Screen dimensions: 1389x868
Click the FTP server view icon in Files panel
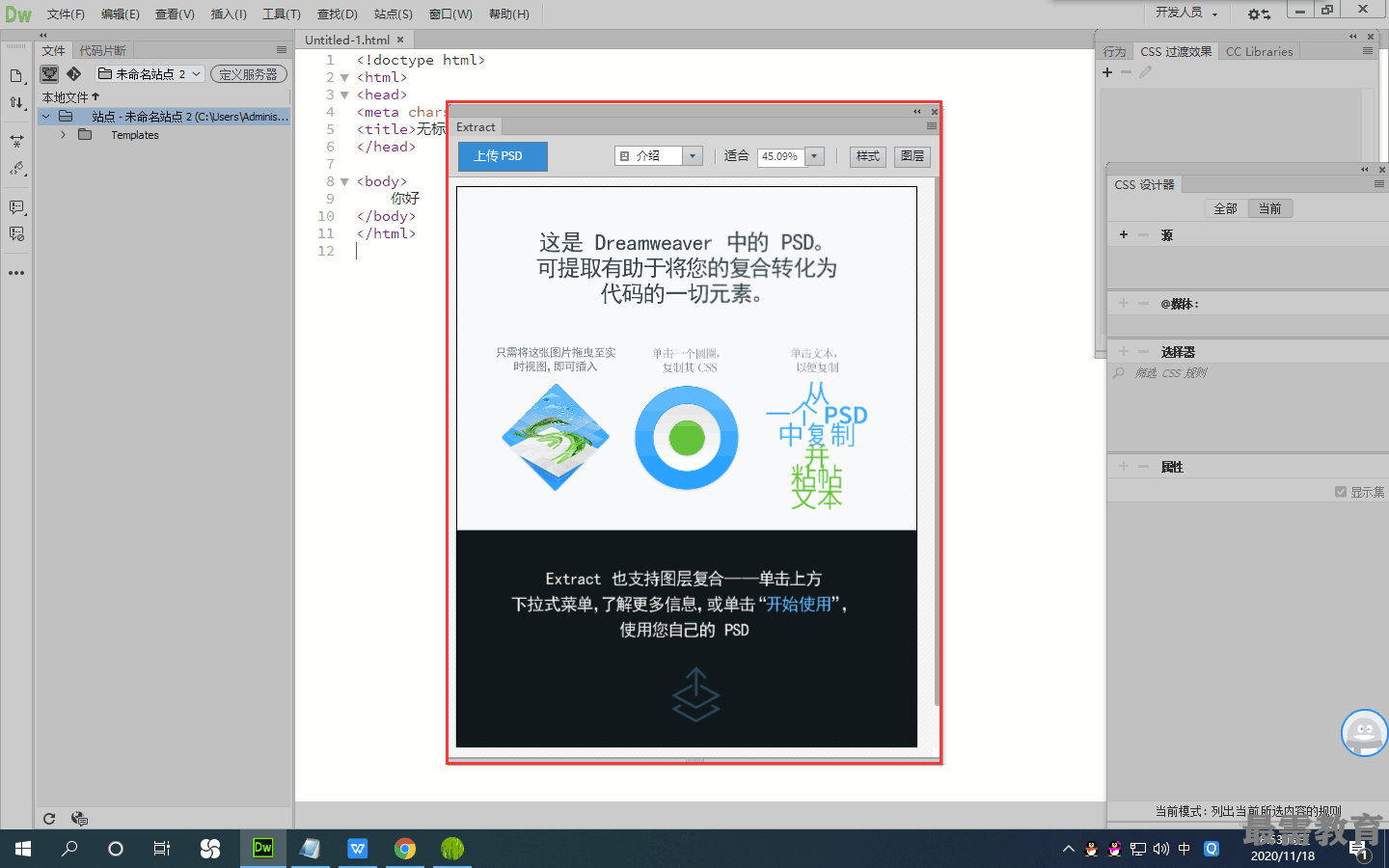[x=50, y=73]
